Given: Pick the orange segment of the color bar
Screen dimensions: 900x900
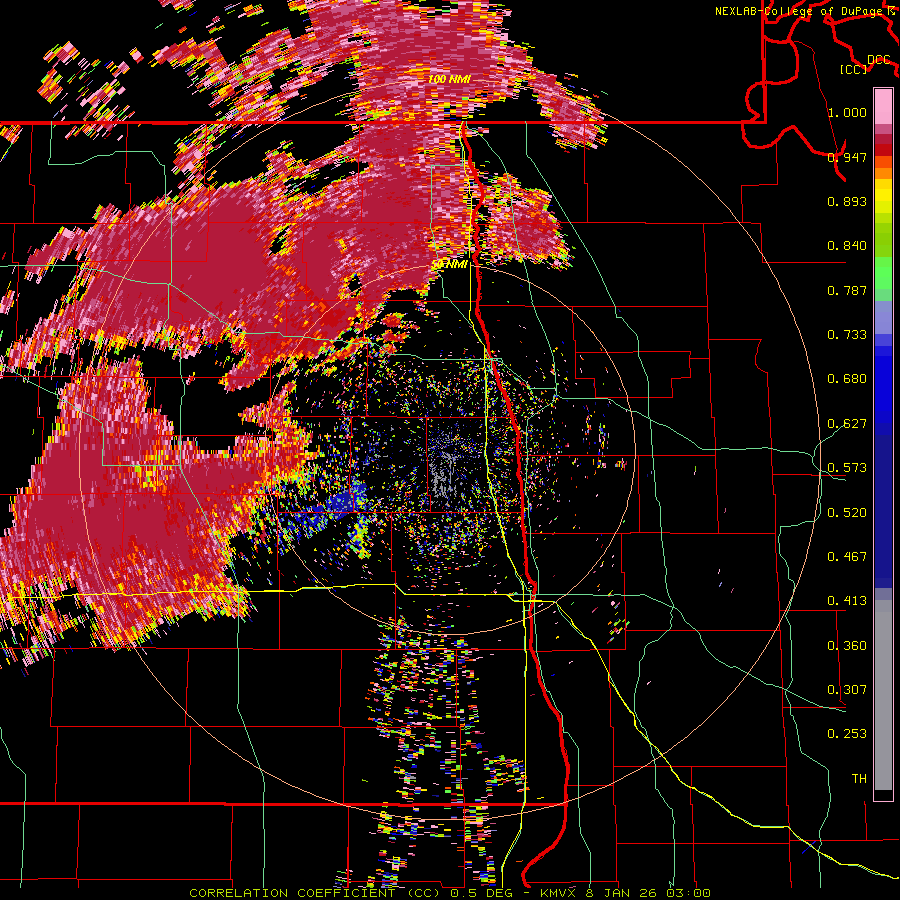Looking at the screenshot, I should click(x=883, y=172).
